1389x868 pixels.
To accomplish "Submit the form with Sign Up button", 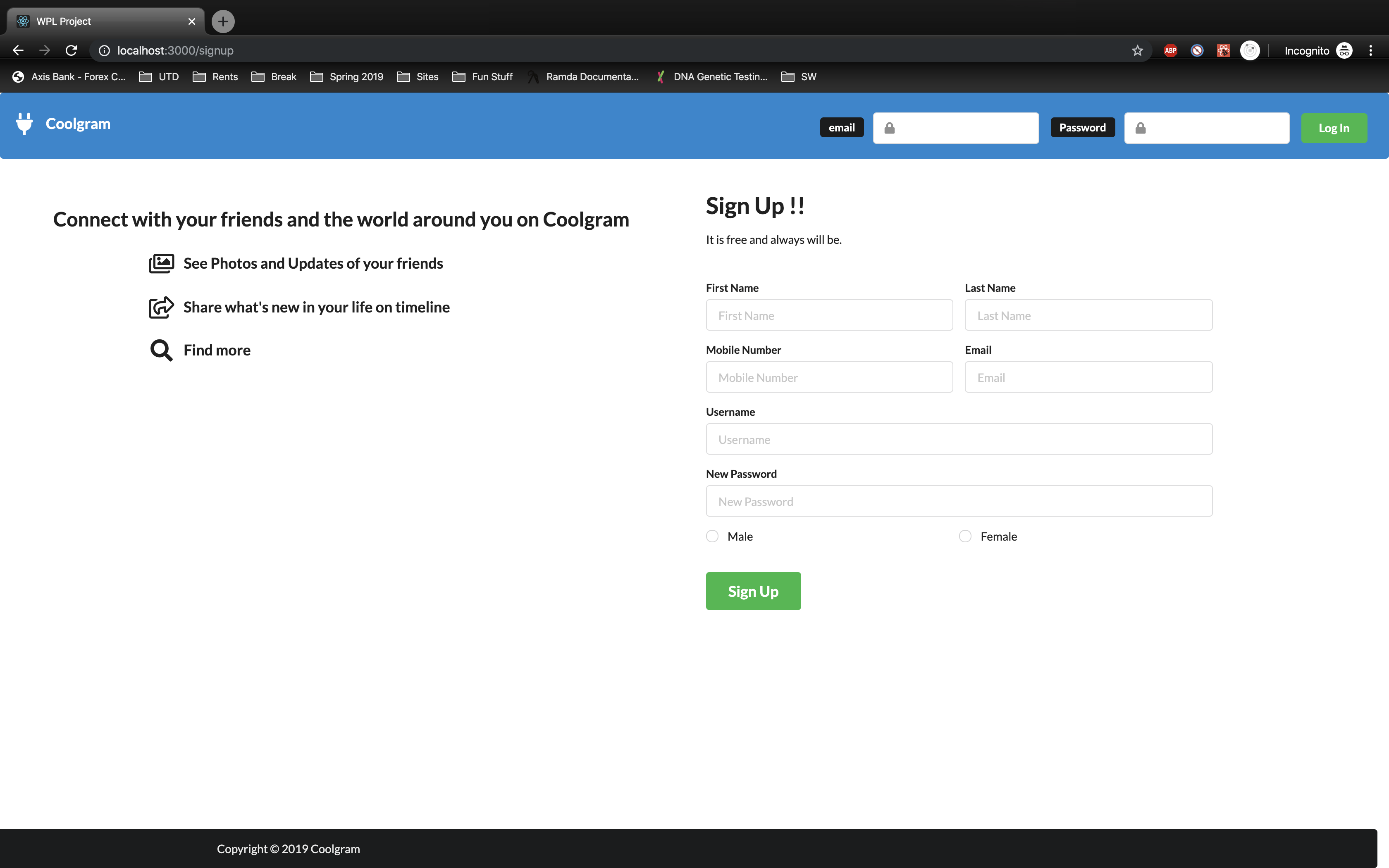I will click(x=753, y=591).
